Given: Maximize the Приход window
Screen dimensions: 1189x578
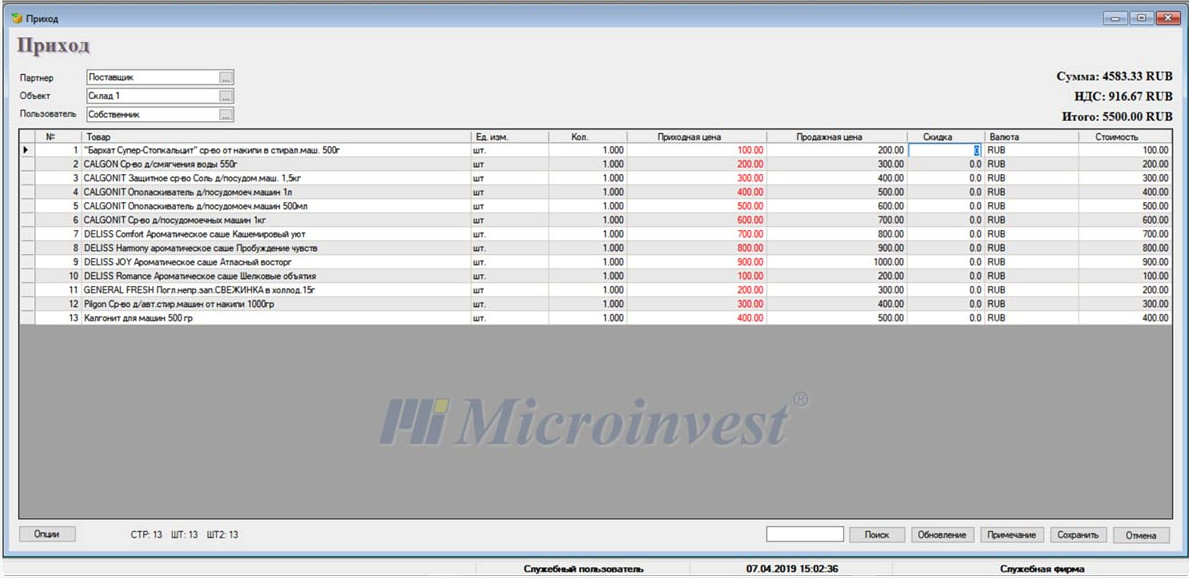Looking at the screenshot, I should [1140, 18].
